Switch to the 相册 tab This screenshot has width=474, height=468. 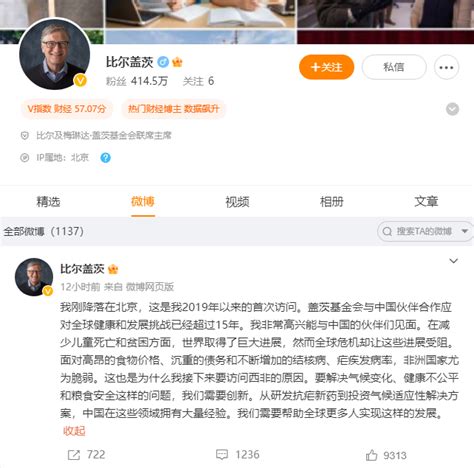click(x=332, y=202)
